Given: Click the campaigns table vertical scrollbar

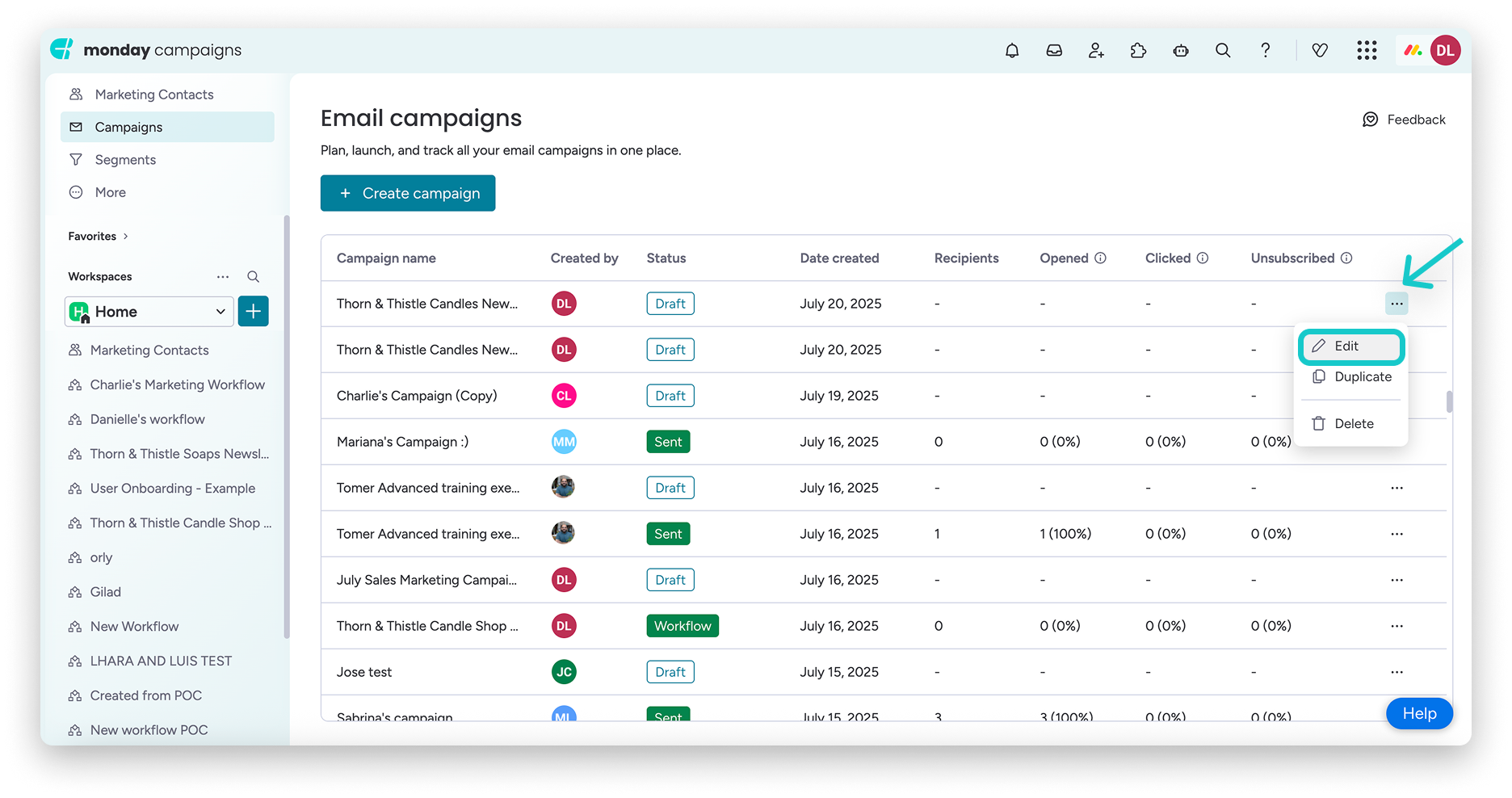Looking at the screenshot, I should coord(1450,401).
